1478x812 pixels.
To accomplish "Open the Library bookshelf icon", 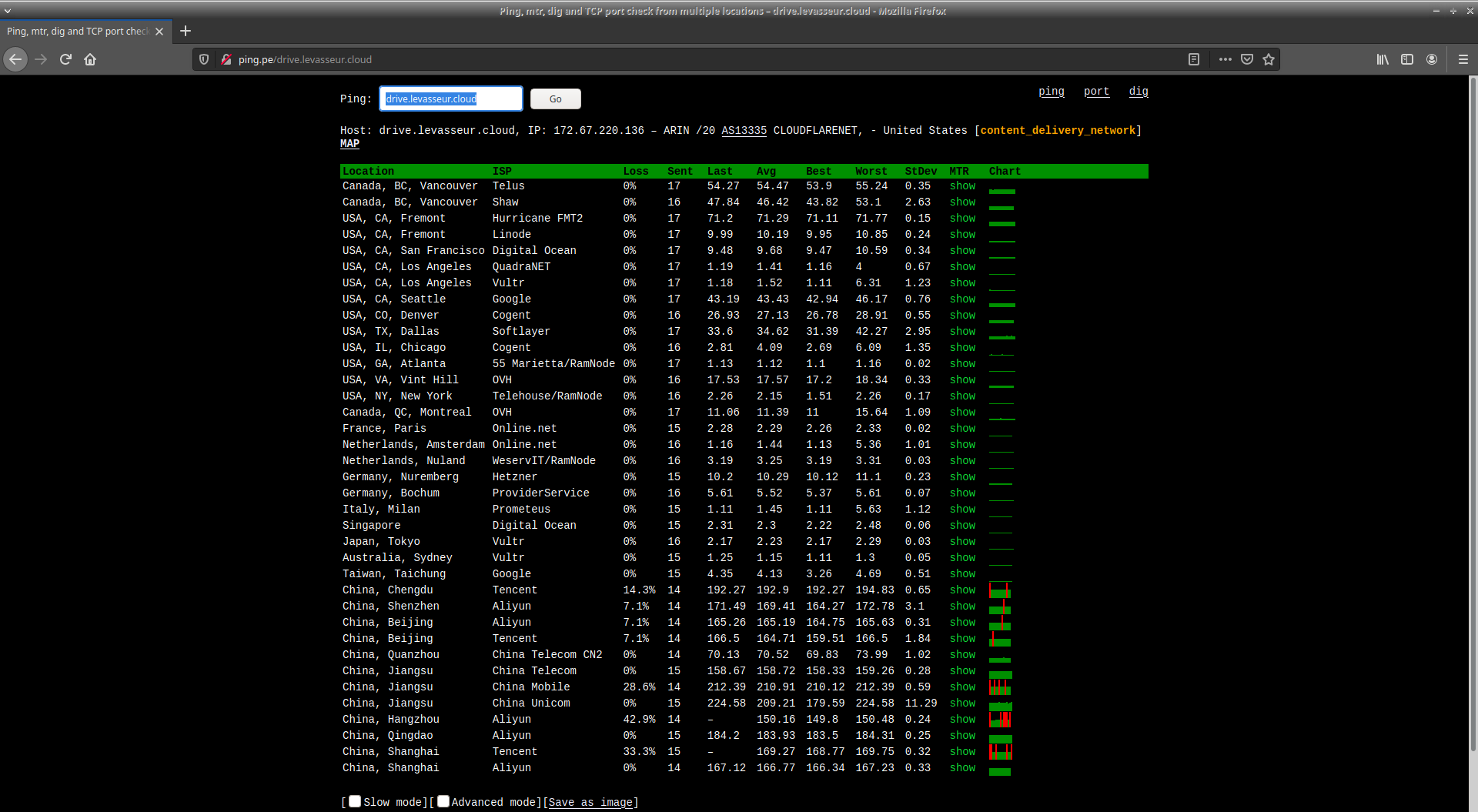I will click(x=1383, y=59).
